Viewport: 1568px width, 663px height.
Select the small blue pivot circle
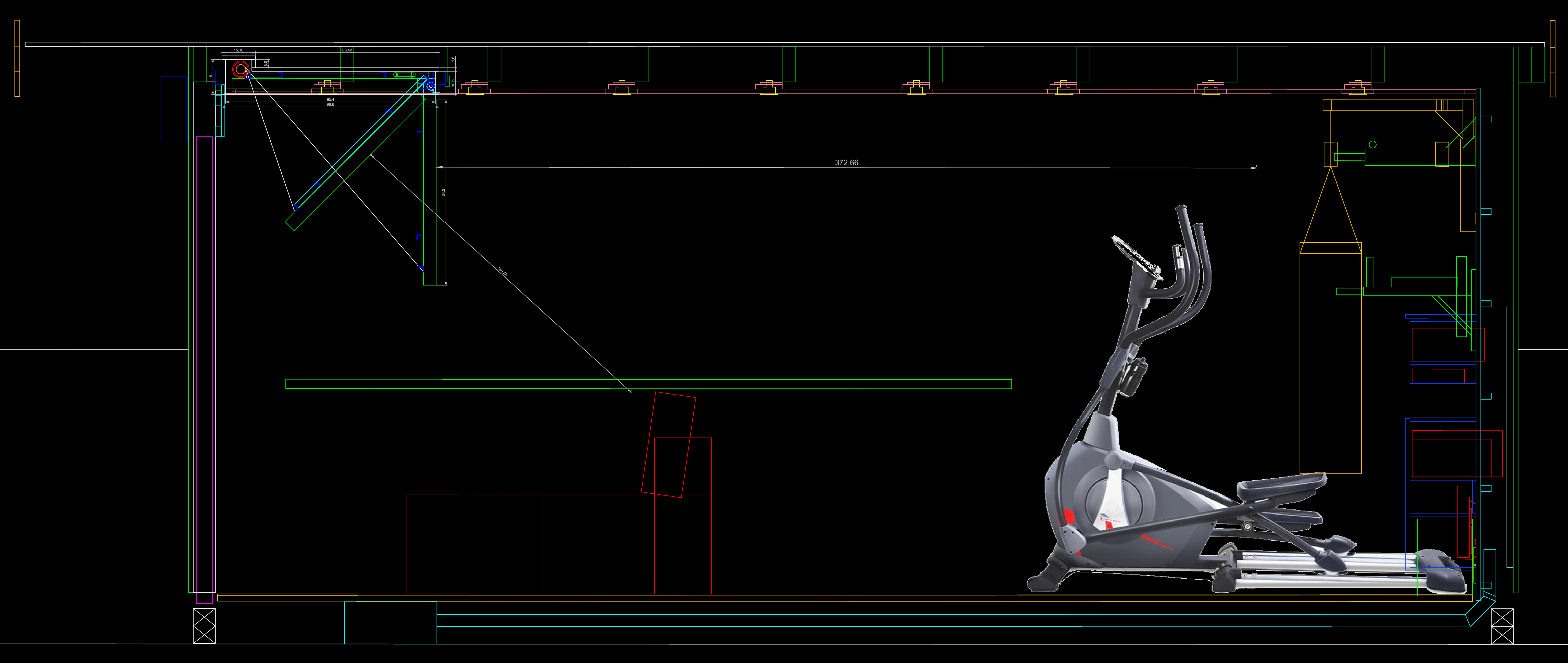pos(430,86)
